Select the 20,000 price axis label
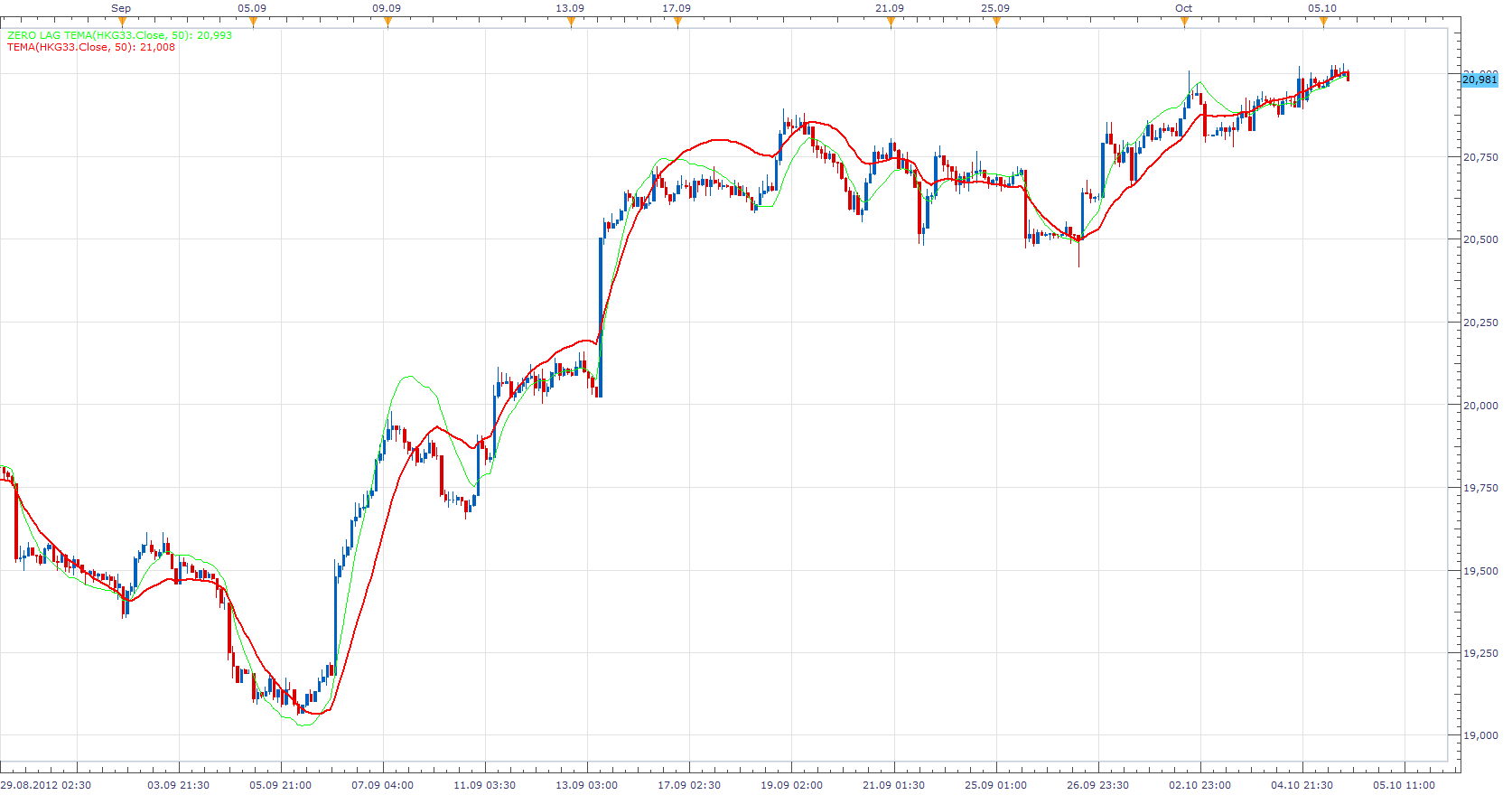This screenshot has height=795, width=1512. (x=1480, y=406)
